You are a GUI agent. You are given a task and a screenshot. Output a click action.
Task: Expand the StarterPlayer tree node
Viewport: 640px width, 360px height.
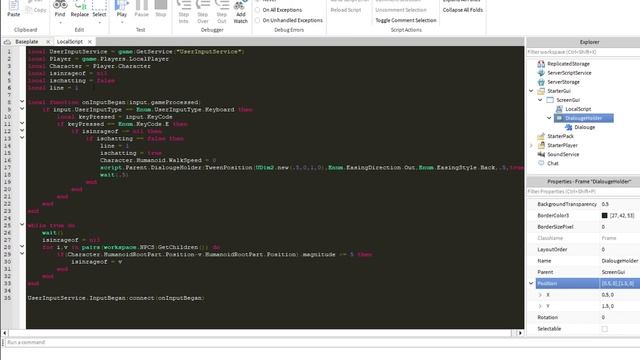[531, 145]
